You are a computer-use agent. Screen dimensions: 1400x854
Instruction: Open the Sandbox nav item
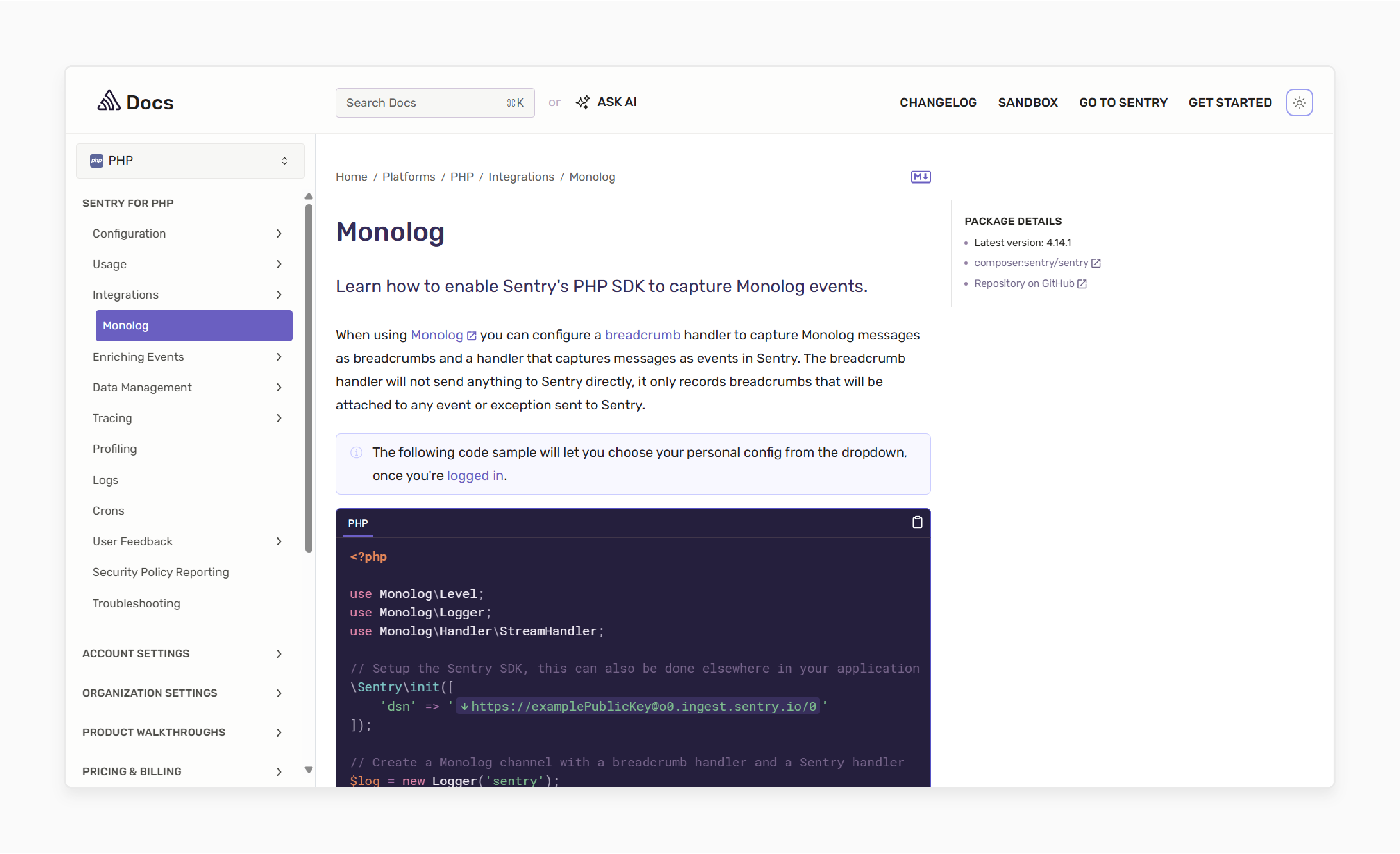click(x=1028, y=102)
